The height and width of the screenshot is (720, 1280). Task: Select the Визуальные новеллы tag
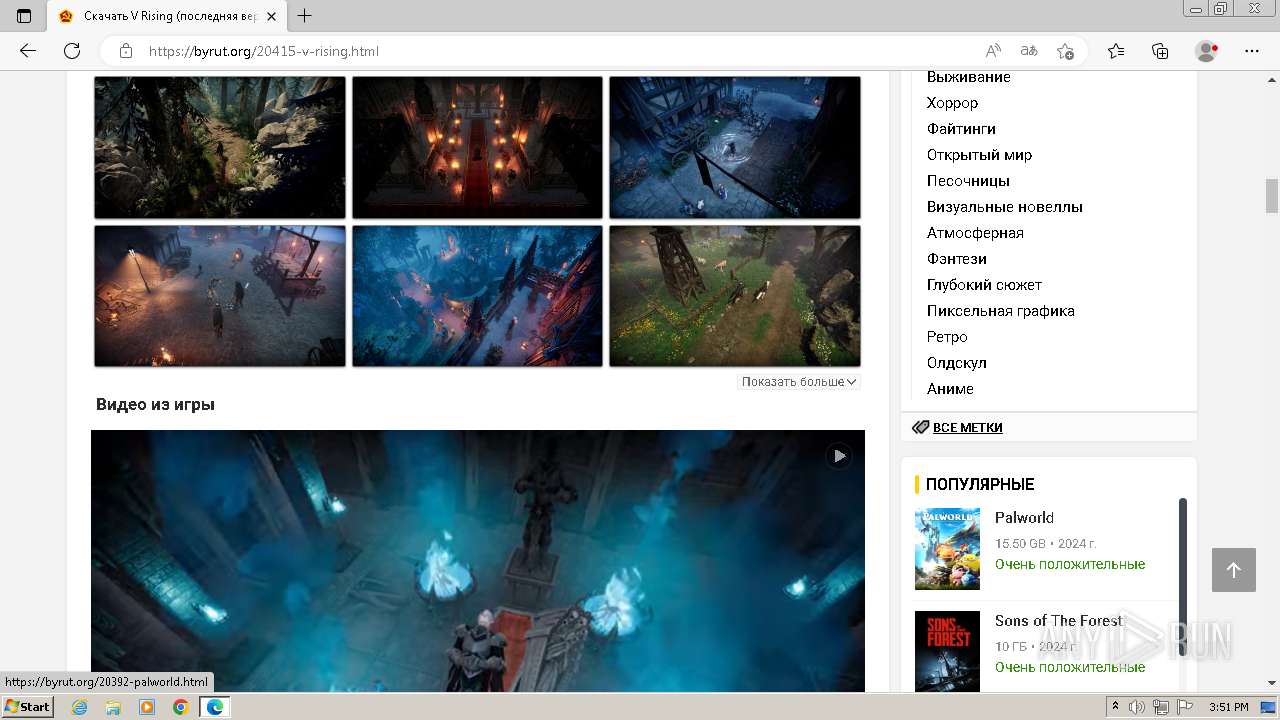coord(1004,207)
